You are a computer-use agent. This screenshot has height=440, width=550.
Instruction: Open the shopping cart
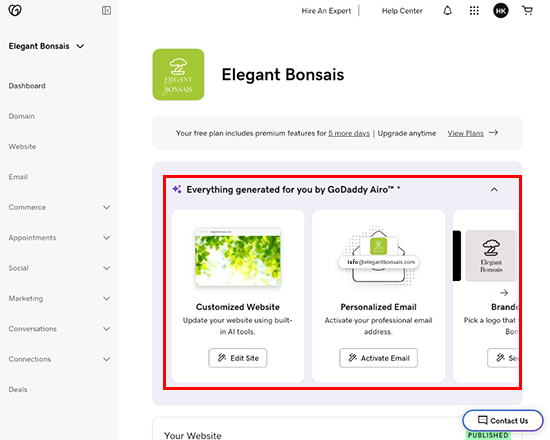coord(527,11)
